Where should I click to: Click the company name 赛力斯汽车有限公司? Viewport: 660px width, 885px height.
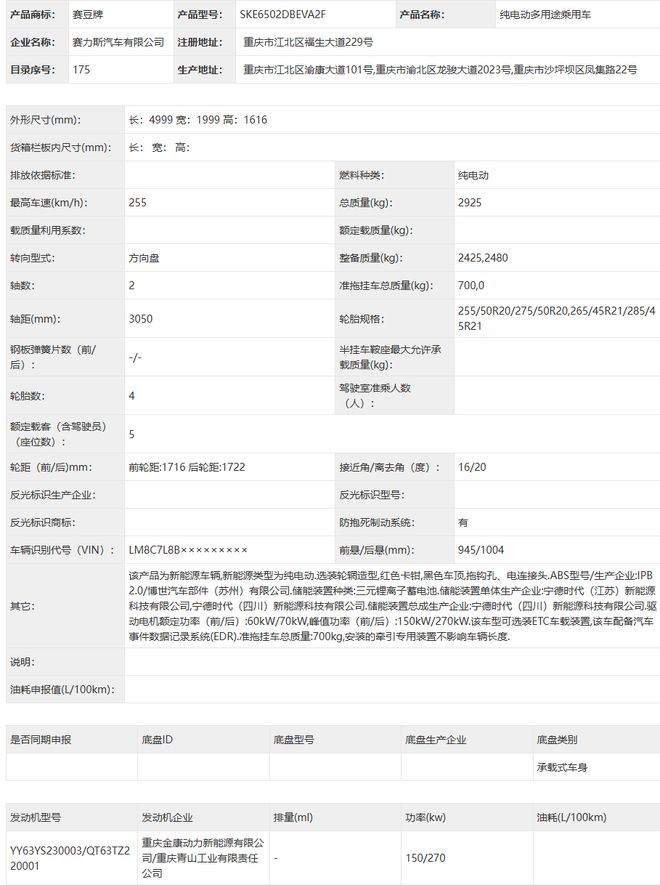118,42
